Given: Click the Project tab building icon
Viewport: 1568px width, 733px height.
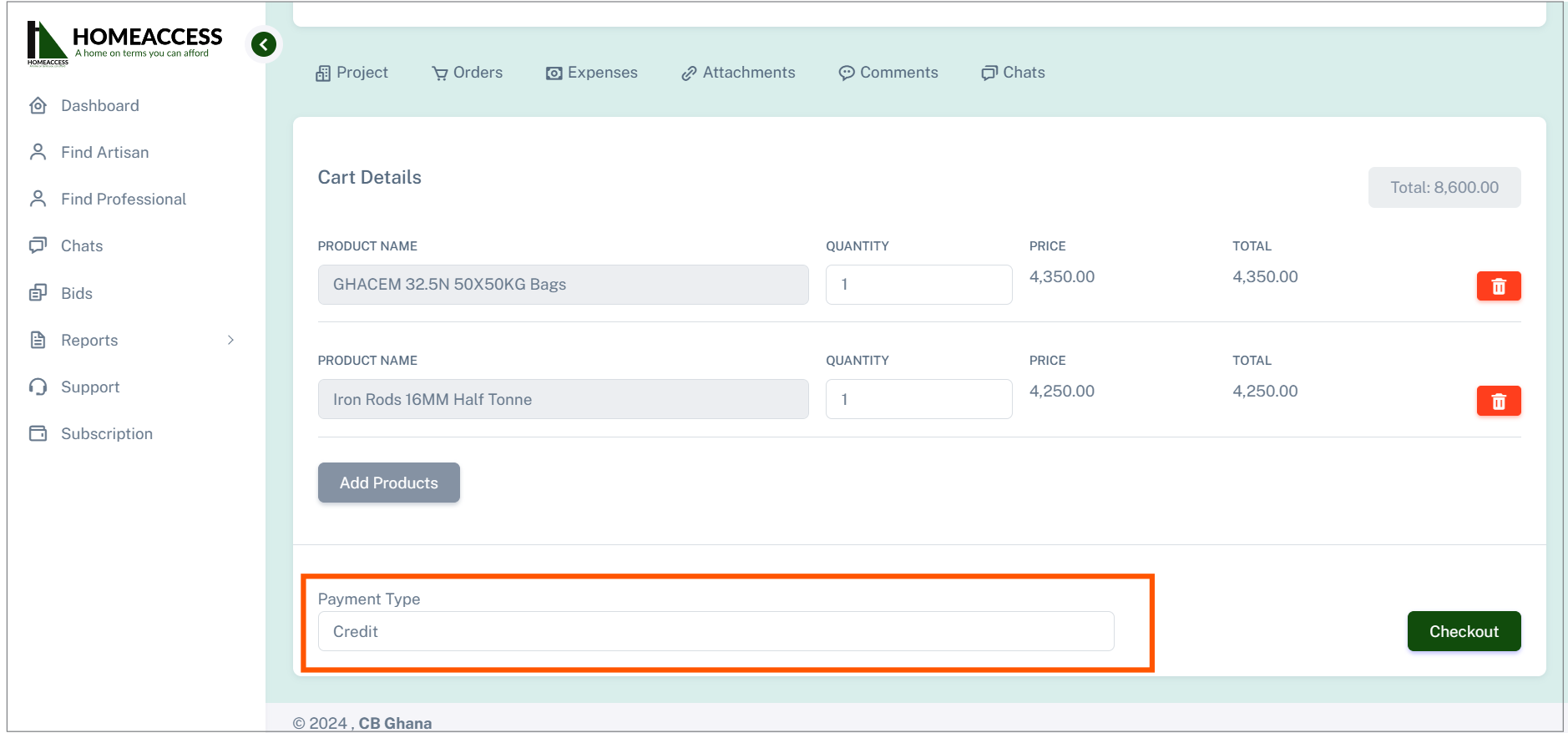Looking at the screenshot, I should click(323, 73).
